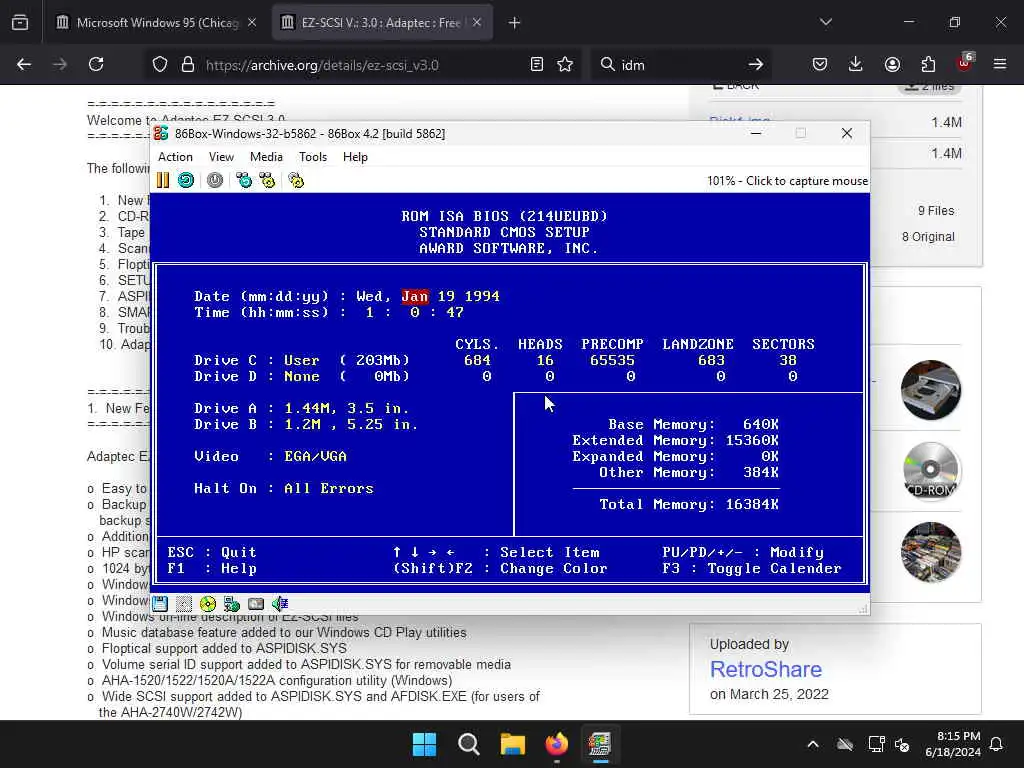
Task: Open the View menu in 86Box
Action: coord(221,157)
